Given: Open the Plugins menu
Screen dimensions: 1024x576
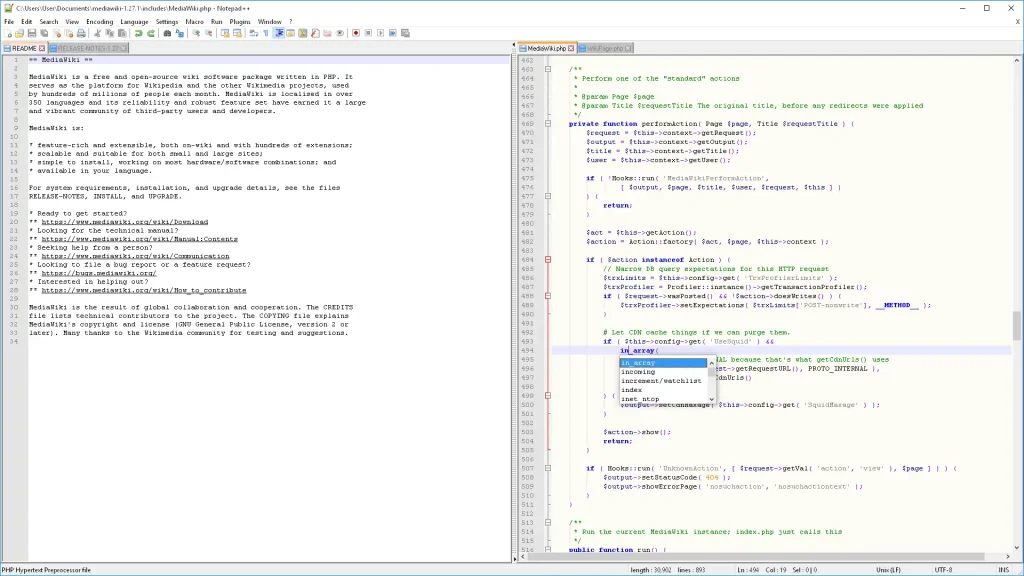Looking at the screenshot, I should 240,21.
